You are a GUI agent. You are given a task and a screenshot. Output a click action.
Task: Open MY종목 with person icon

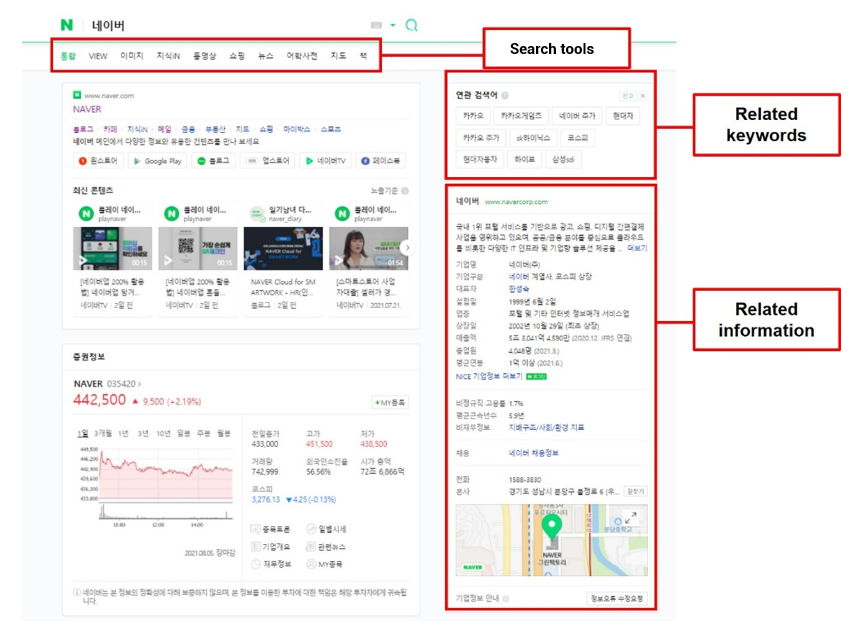[324, 564]
